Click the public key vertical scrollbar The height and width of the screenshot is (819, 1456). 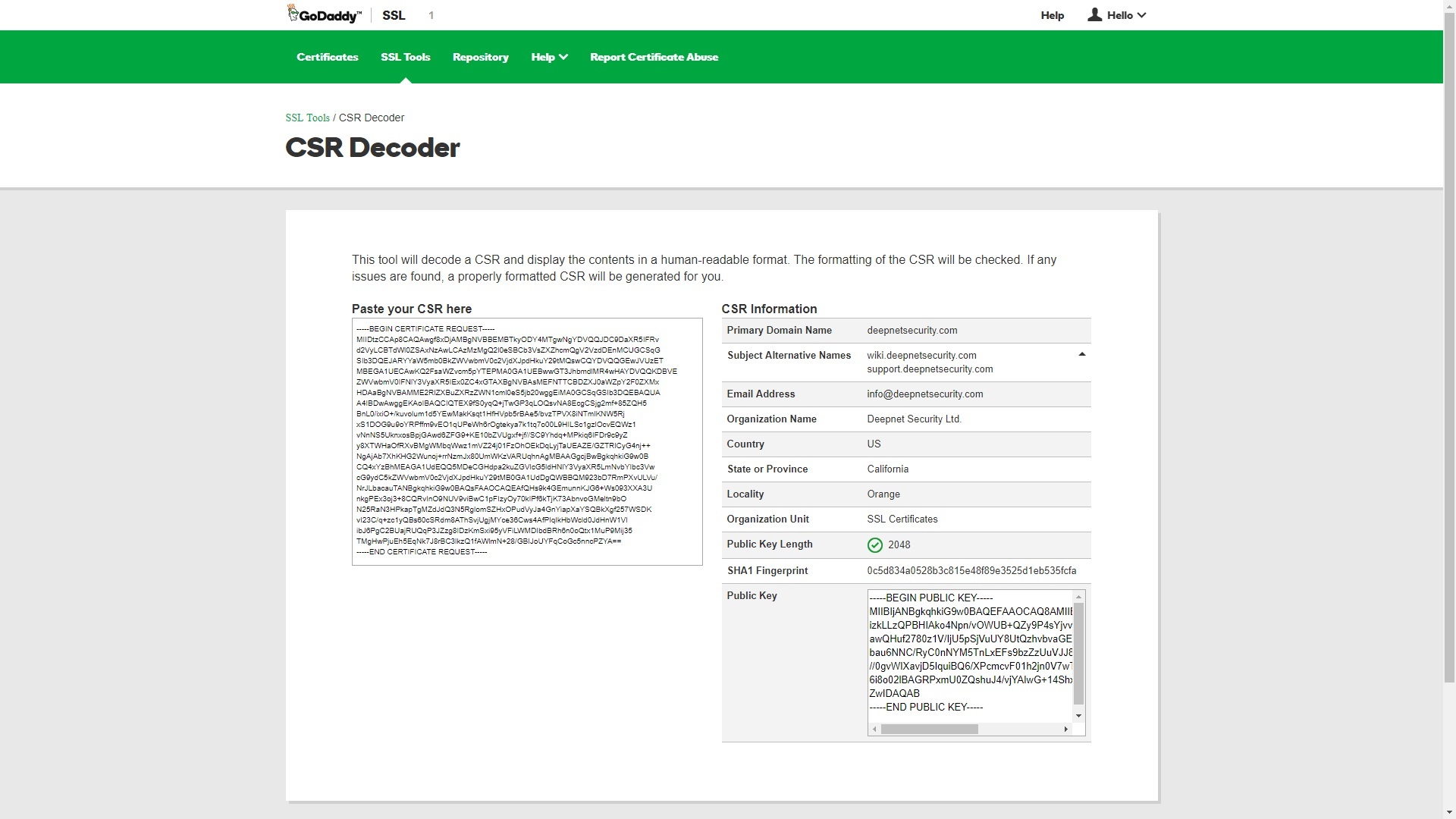pyautogui.click(x=1078, y=654)
